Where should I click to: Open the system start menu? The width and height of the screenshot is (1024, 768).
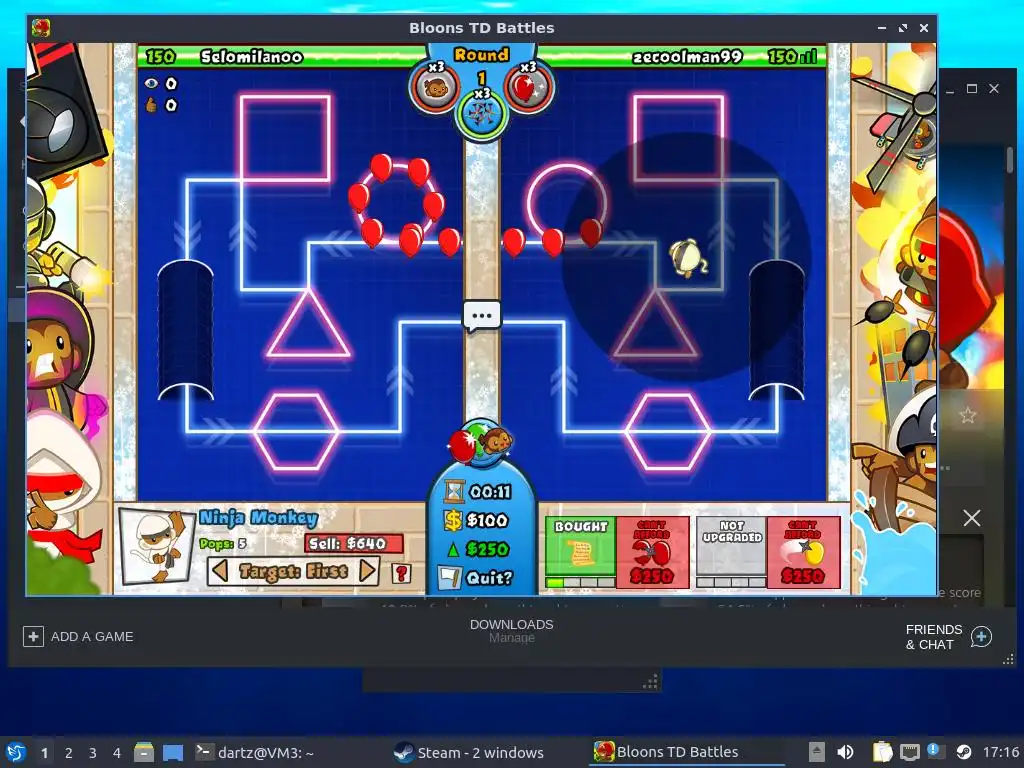(16, 752)
